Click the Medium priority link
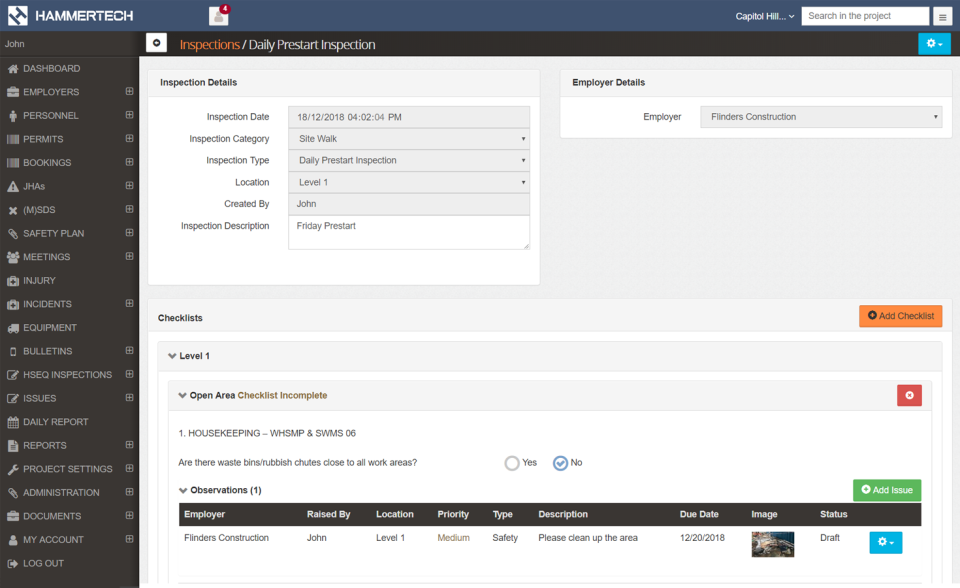Screen dimensions: 960x588 tap(454, 538)
